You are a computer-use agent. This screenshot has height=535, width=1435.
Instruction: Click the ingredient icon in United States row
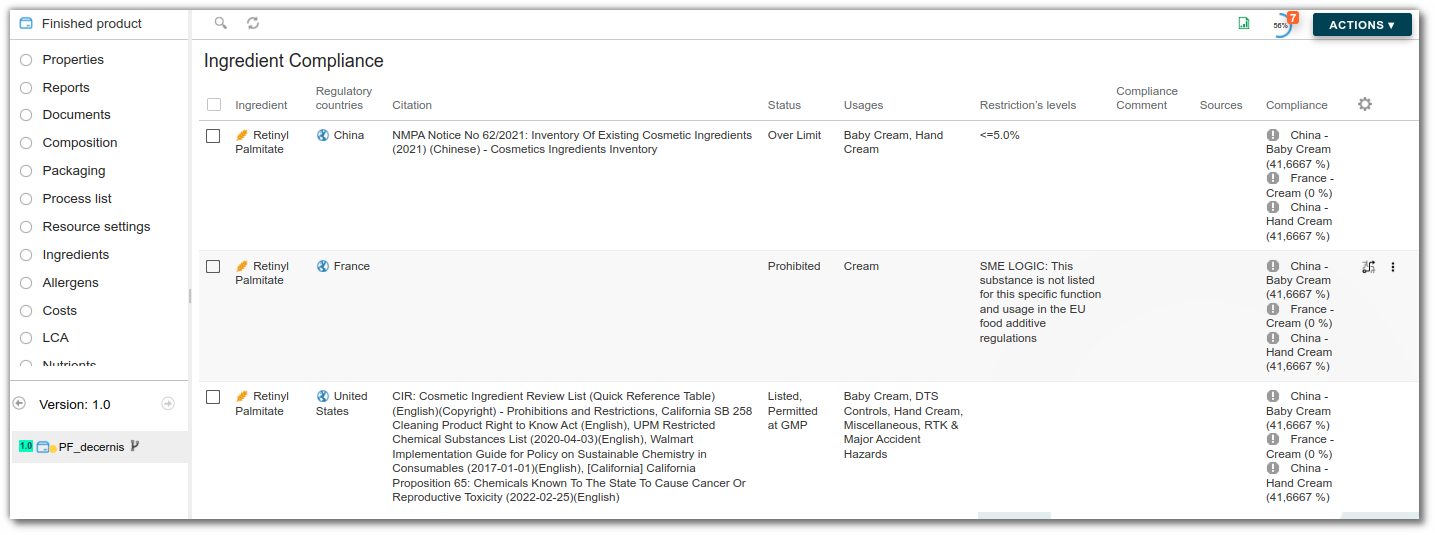[242, 396]
